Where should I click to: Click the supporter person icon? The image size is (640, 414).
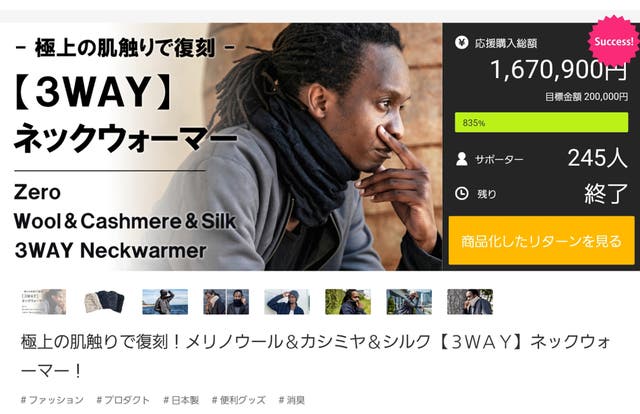[462, 159]
